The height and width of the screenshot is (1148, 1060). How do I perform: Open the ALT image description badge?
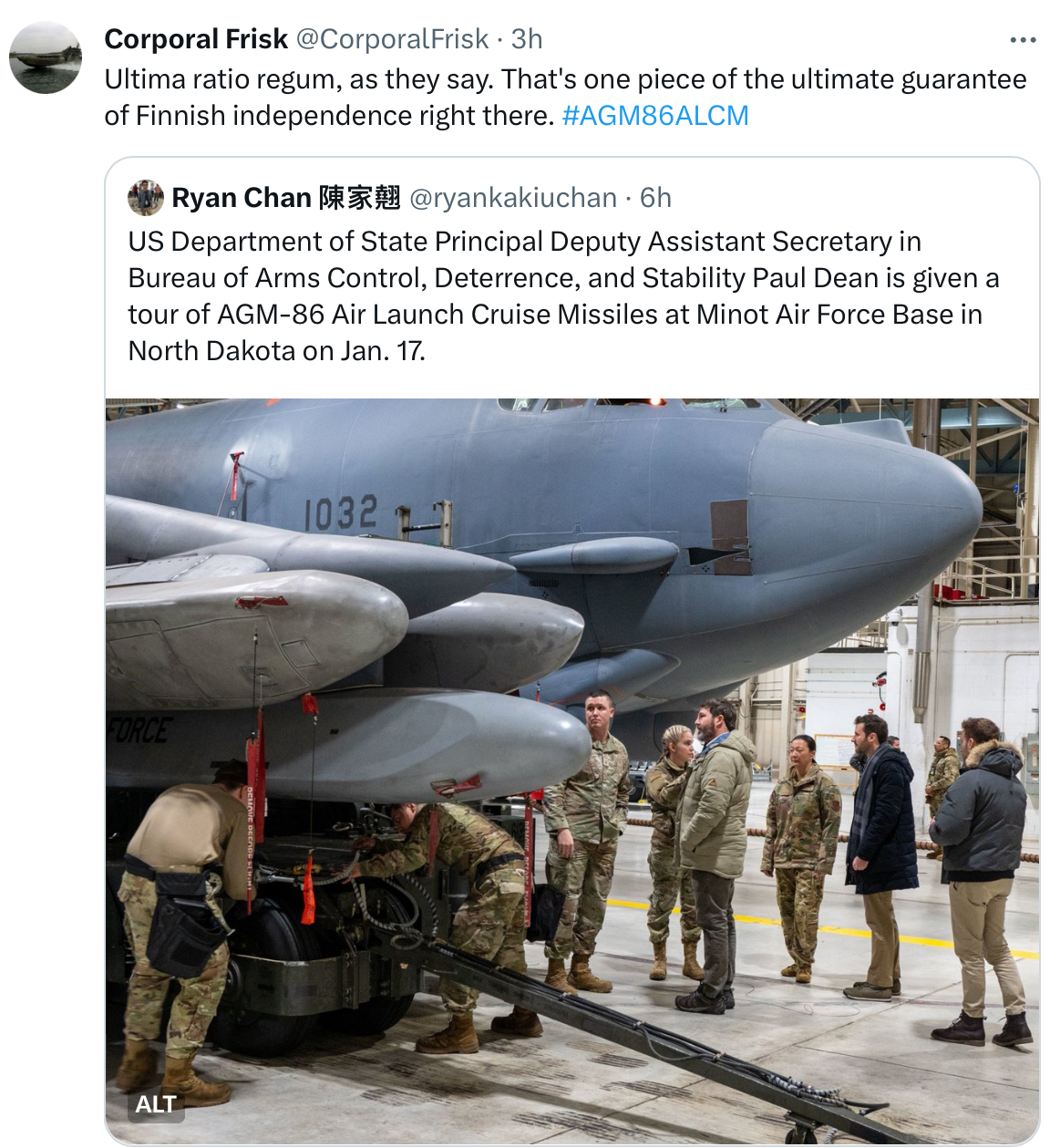tap(156, 1104)
